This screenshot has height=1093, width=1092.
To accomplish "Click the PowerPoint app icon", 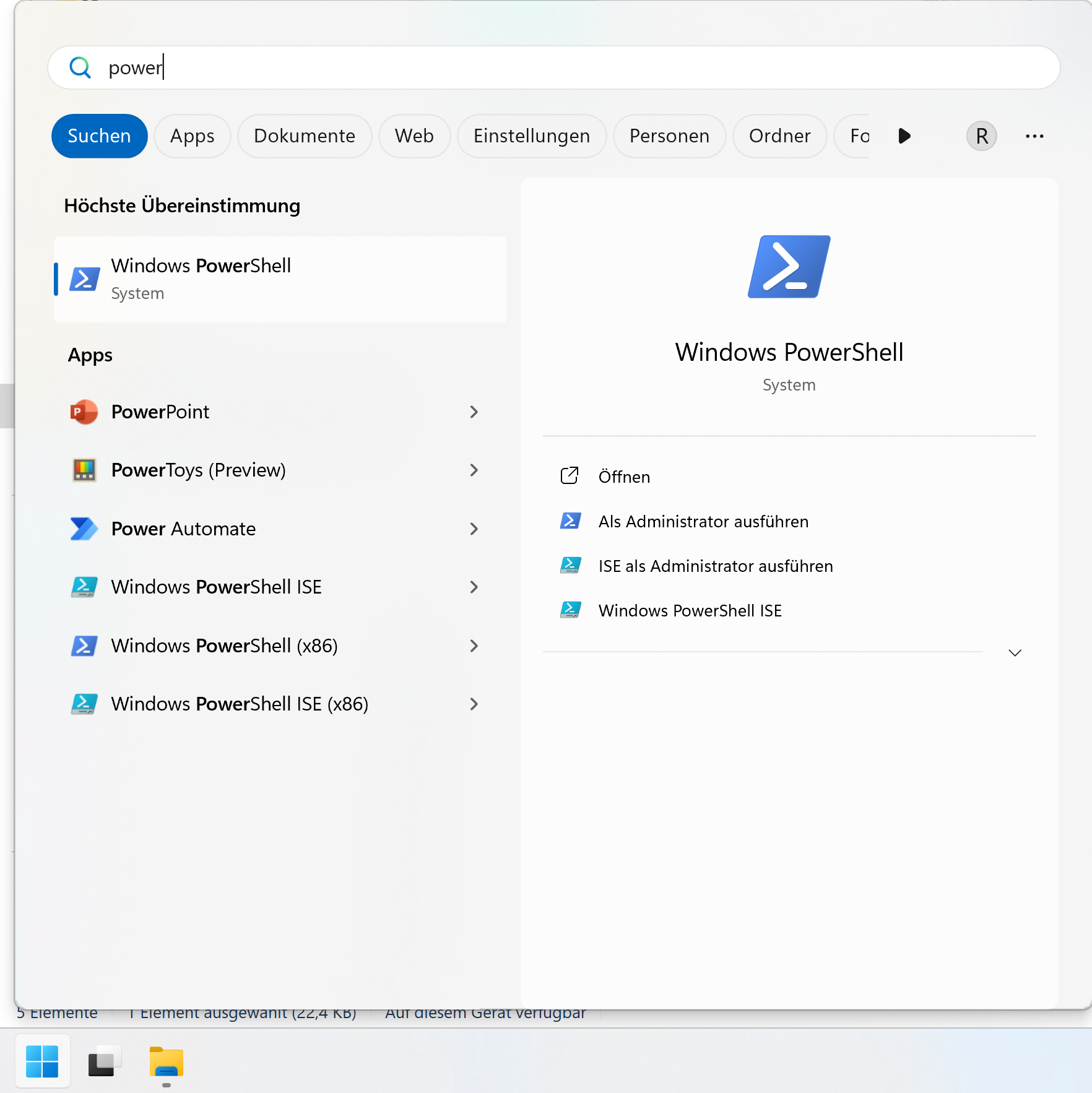I will [x=84, y=412].
